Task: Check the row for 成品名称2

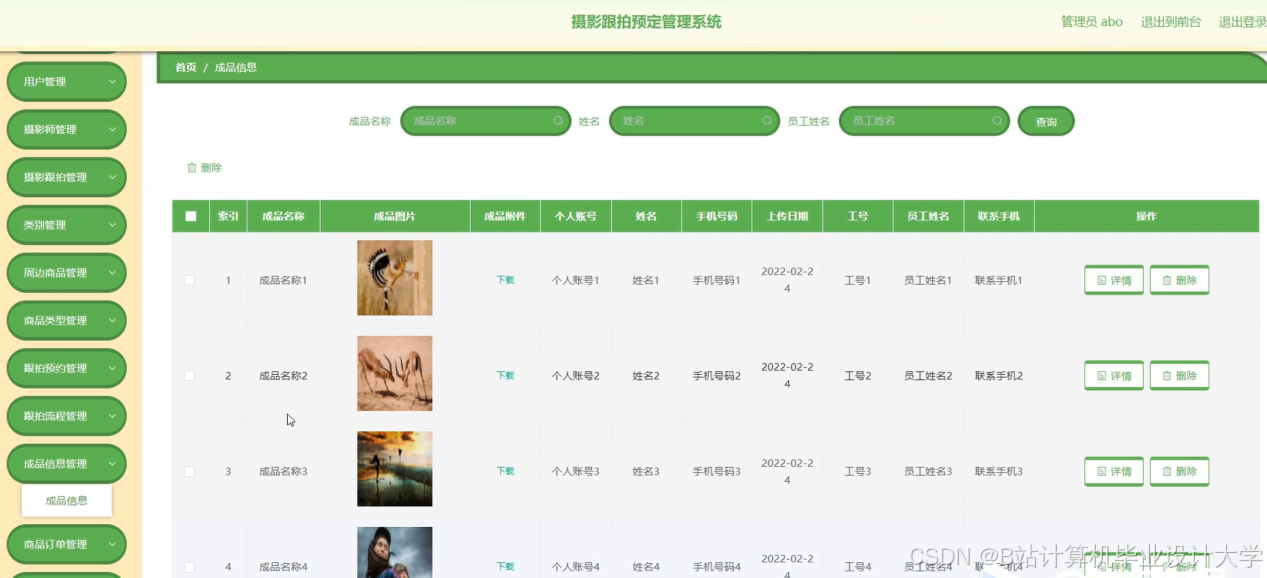Action: (x=190, y=376)
